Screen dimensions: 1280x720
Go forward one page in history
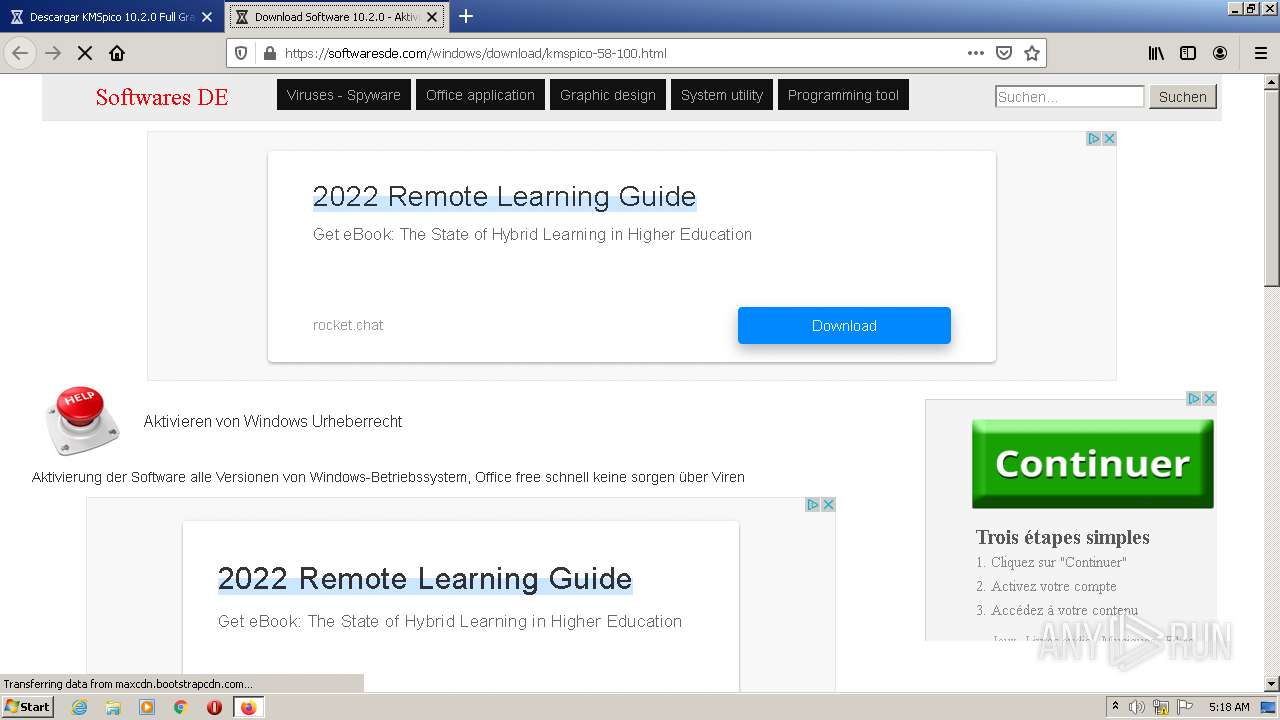[53, 53]
